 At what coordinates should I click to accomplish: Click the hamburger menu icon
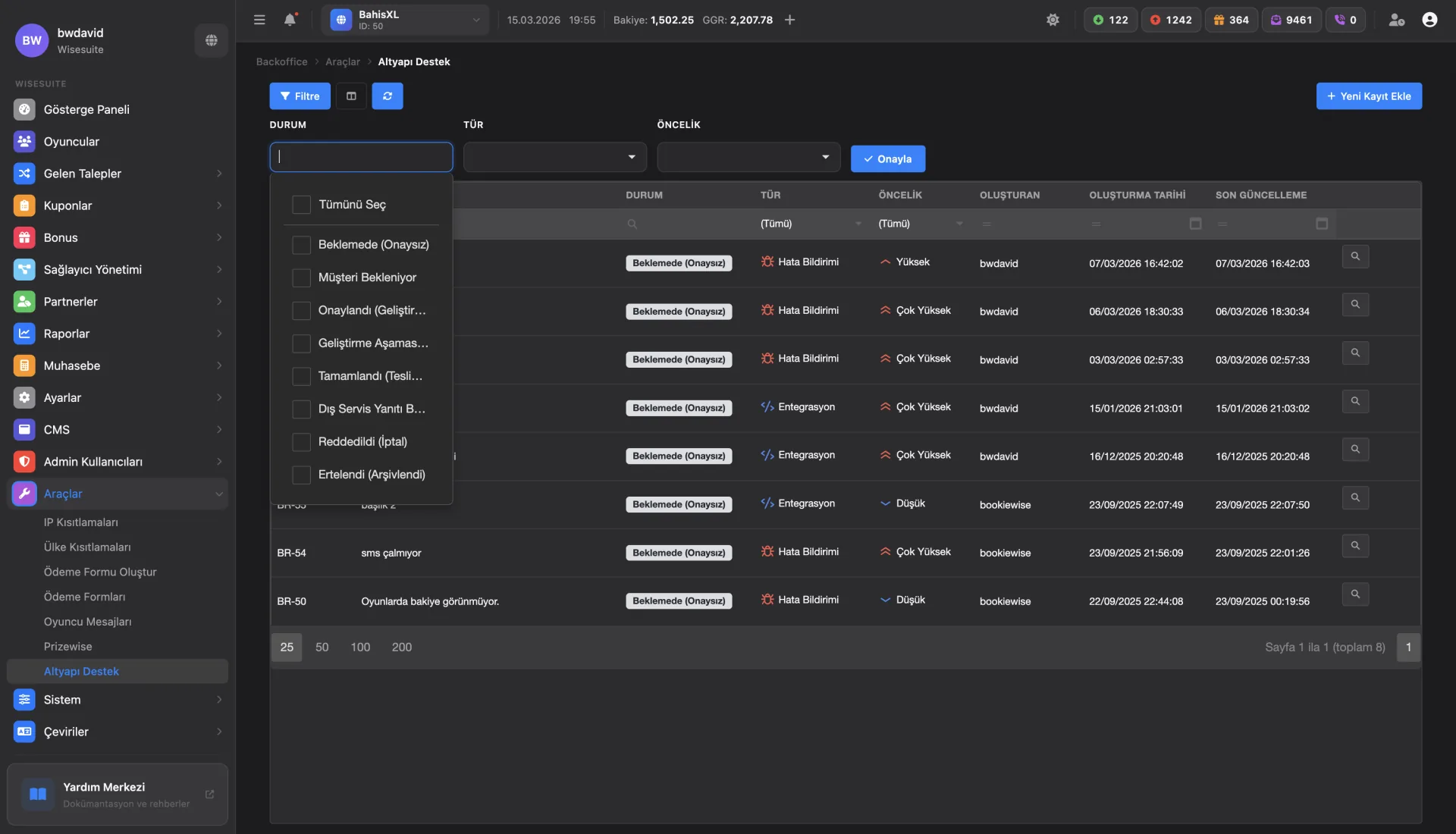pos(259,20)
